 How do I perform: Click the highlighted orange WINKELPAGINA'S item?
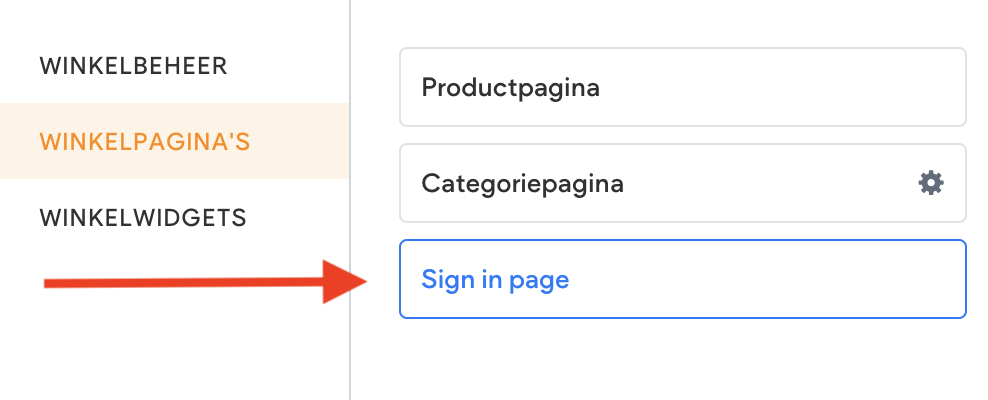145,141
